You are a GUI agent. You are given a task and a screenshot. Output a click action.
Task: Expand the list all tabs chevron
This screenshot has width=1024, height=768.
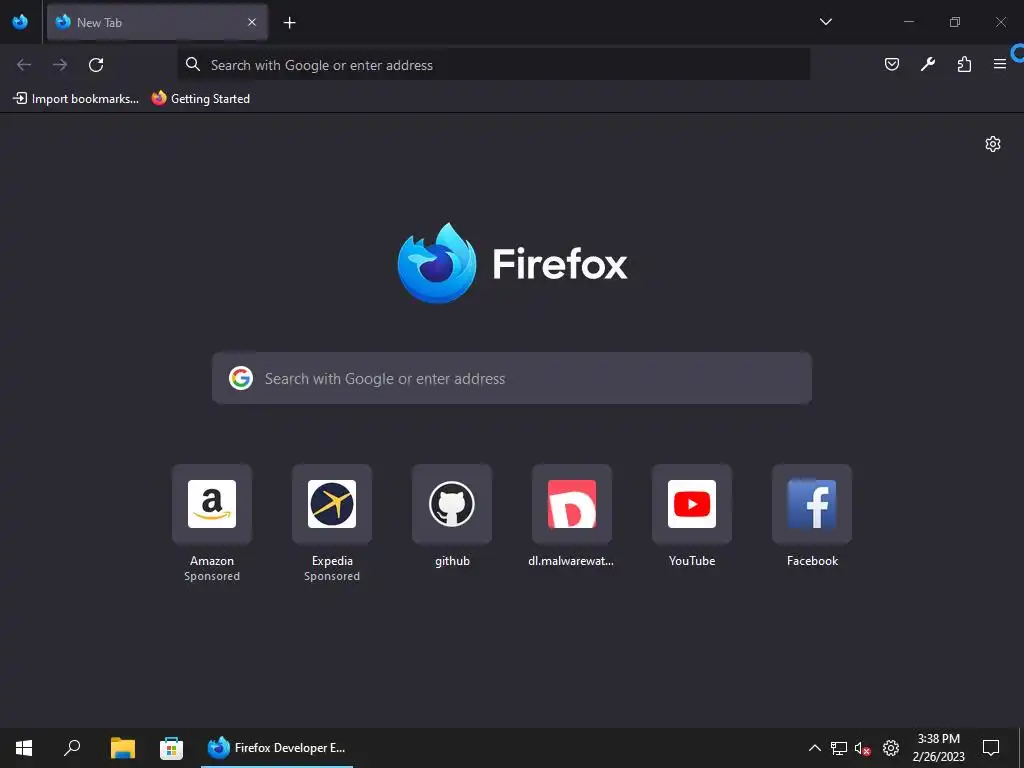pos(825,22)
